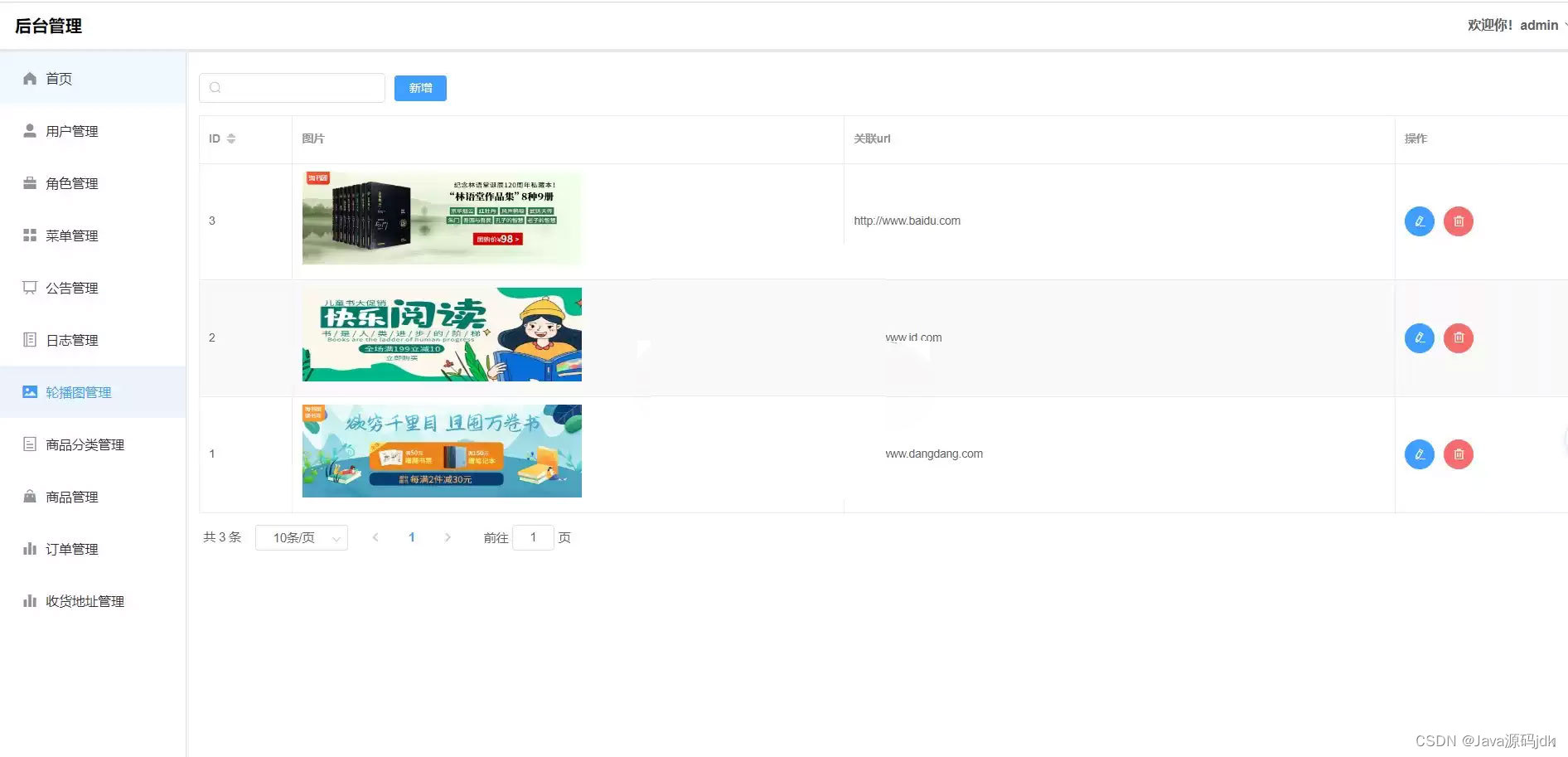The width and height of the screenshot is (1568, 757).
Task: Open the 快乐阅读 banner thumbnail
Action: point(442,334)
